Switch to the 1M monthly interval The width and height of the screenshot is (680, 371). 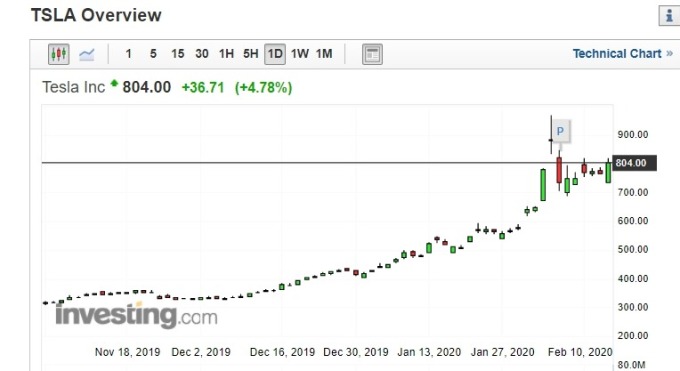coord(324,54)
